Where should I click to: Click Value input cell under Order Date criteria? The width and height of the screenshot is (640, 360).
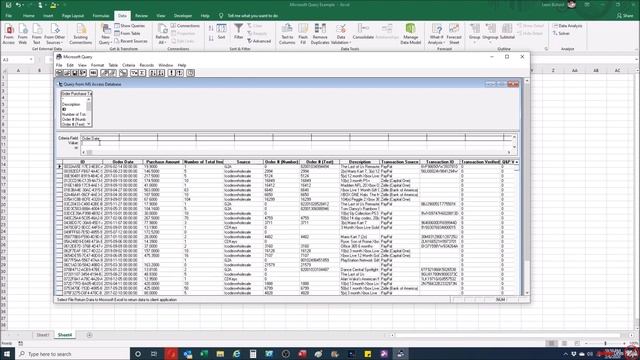tap(100, 143)
